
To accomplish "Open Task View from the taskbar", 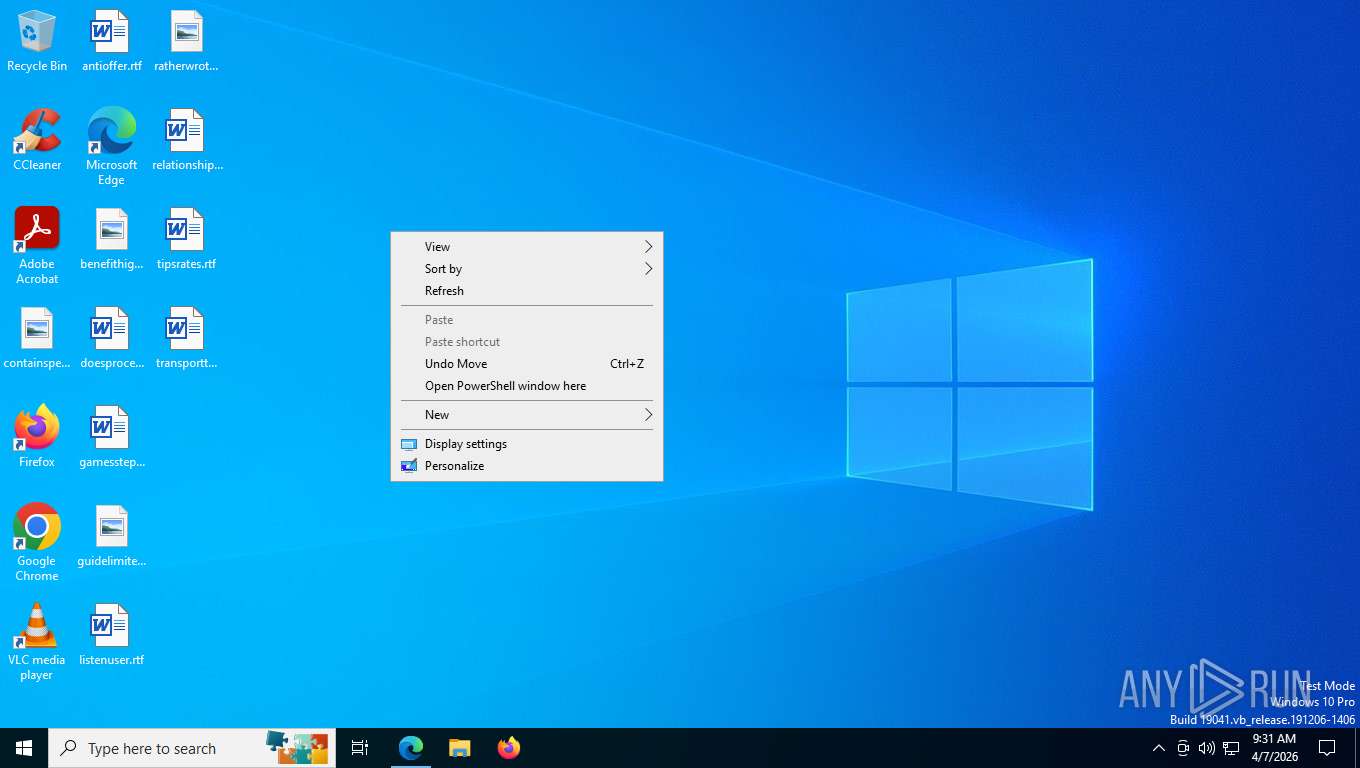I will (360, 748).
